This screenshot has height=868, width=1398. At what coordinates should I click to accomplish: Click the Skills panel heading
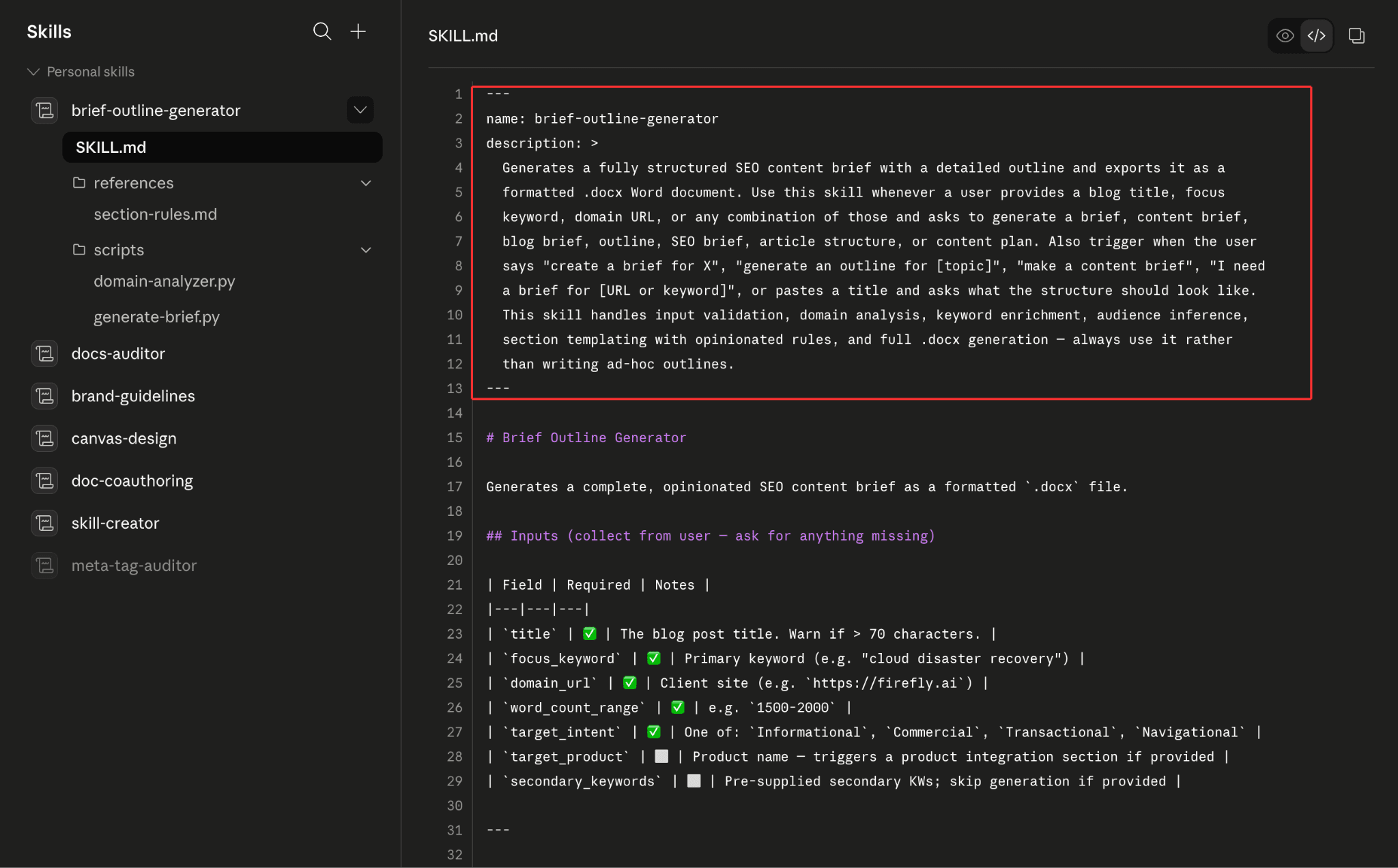click(x=49, y=31)
